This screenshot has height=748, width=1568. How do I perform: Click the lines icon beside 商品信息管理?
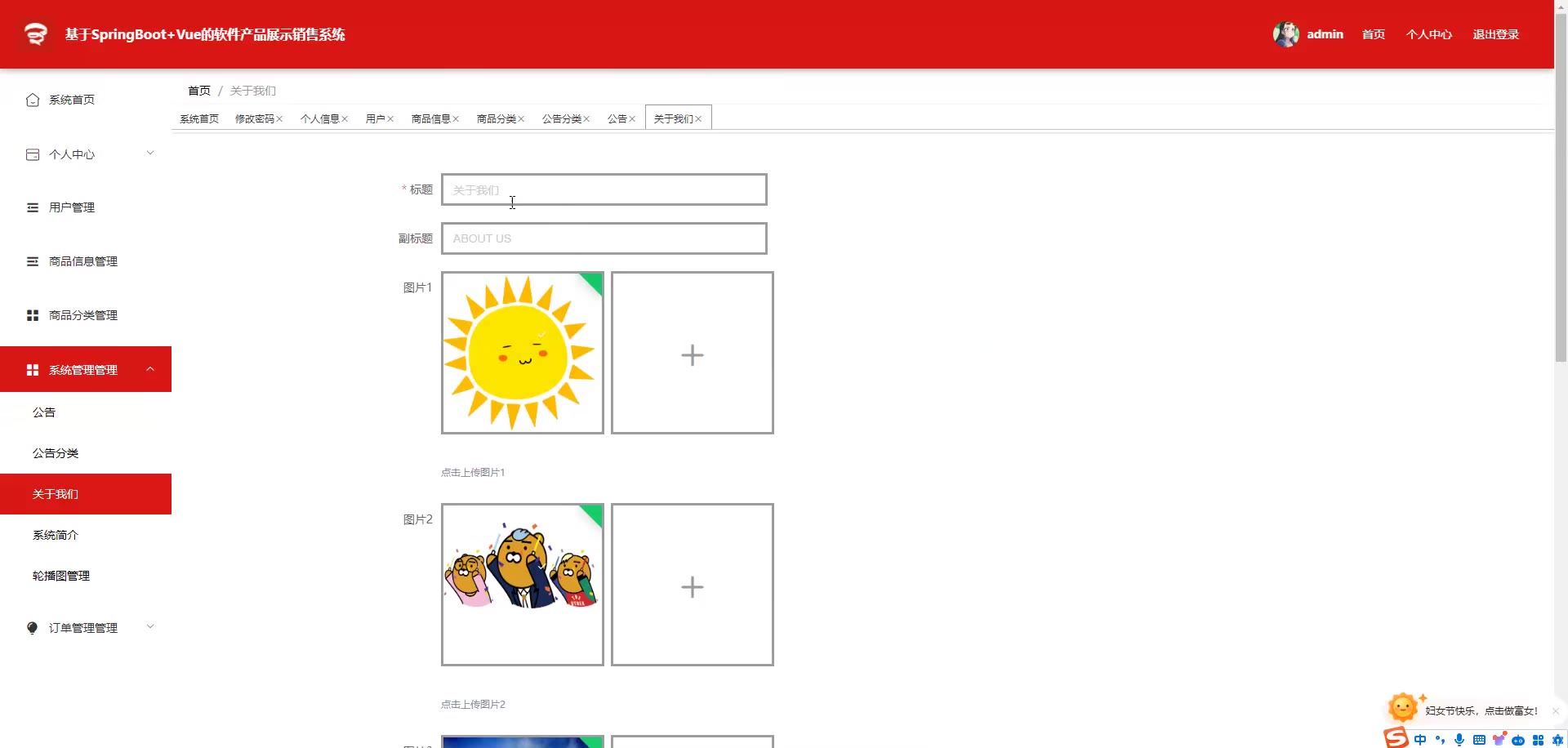(x=33, y=261)
